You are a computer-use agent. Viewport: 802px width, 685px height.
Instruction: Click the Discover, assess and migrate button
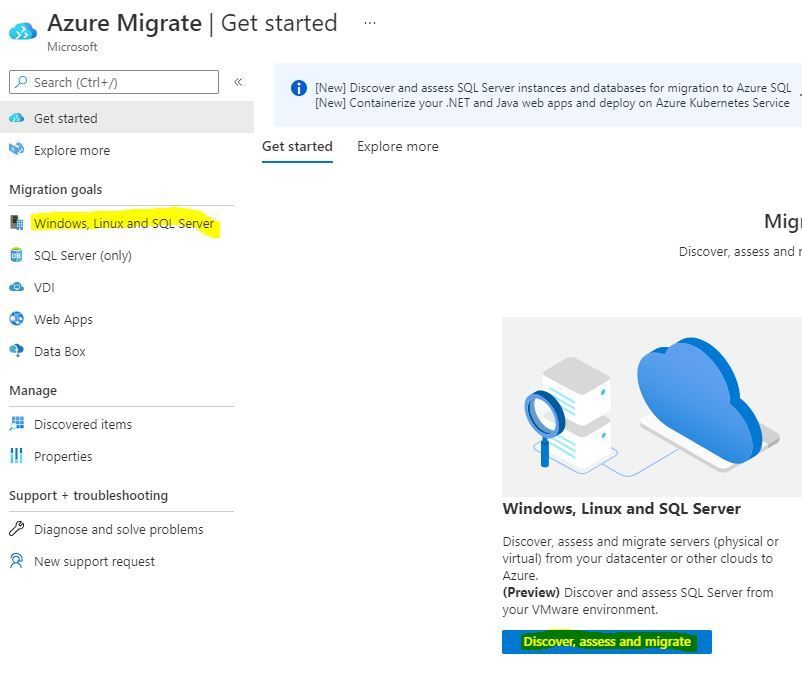point(607,642)
